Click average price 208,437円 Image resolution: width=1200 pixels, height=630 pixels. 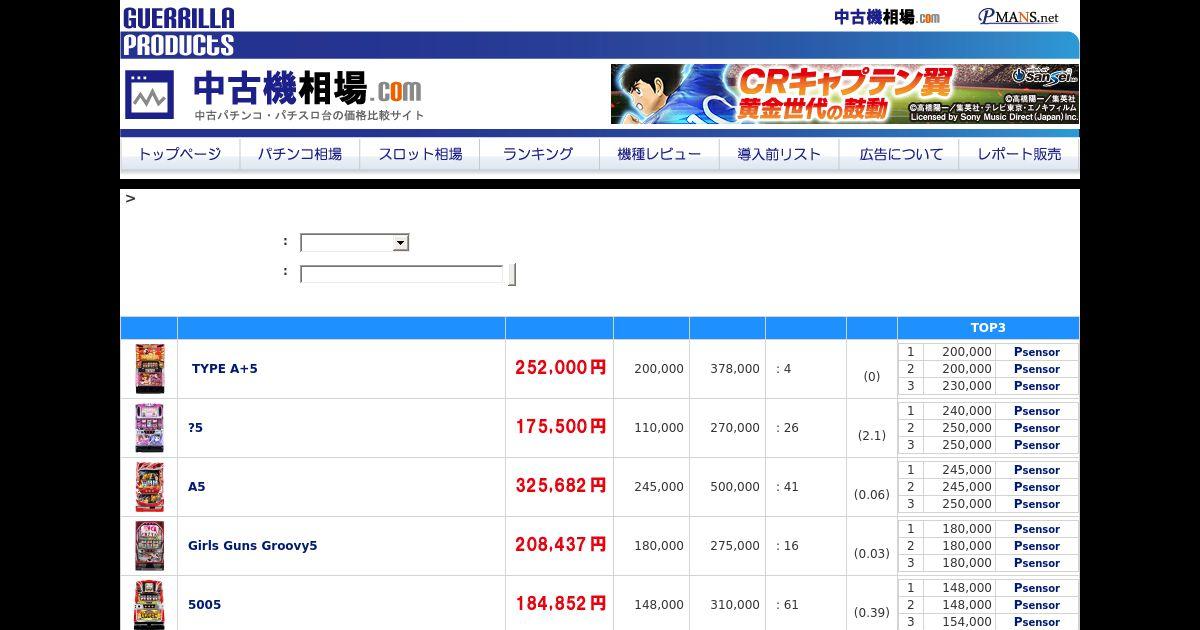pos(561,545)
